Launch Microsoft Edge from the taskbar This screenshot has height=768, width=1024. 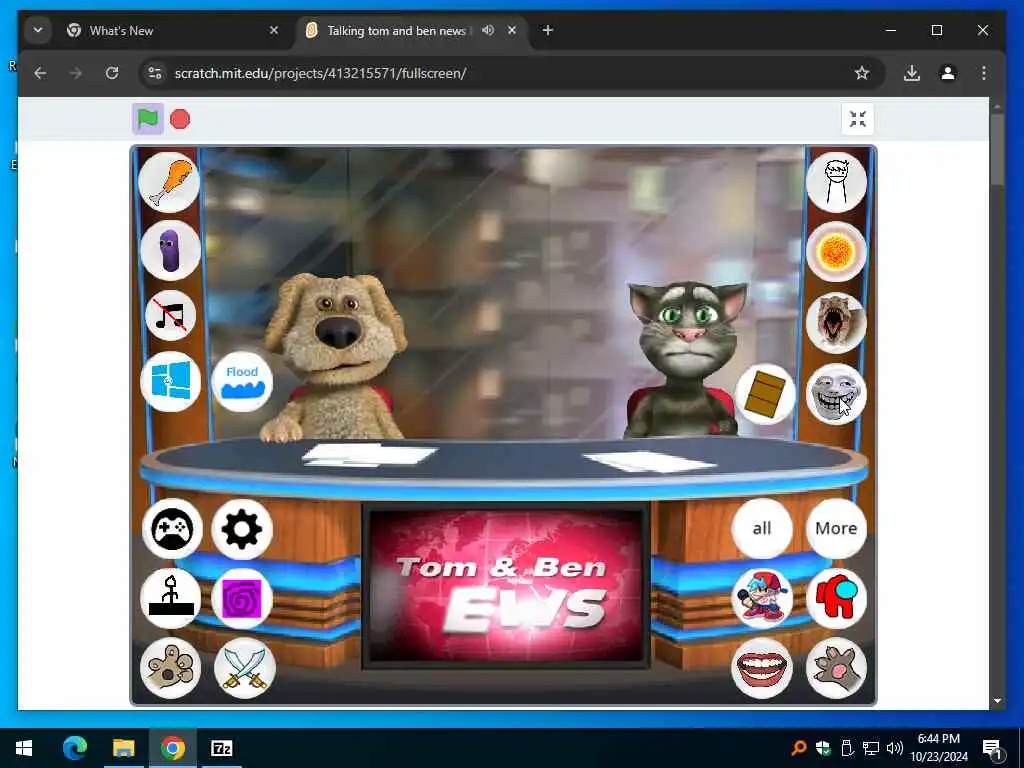tap(74, 748)
